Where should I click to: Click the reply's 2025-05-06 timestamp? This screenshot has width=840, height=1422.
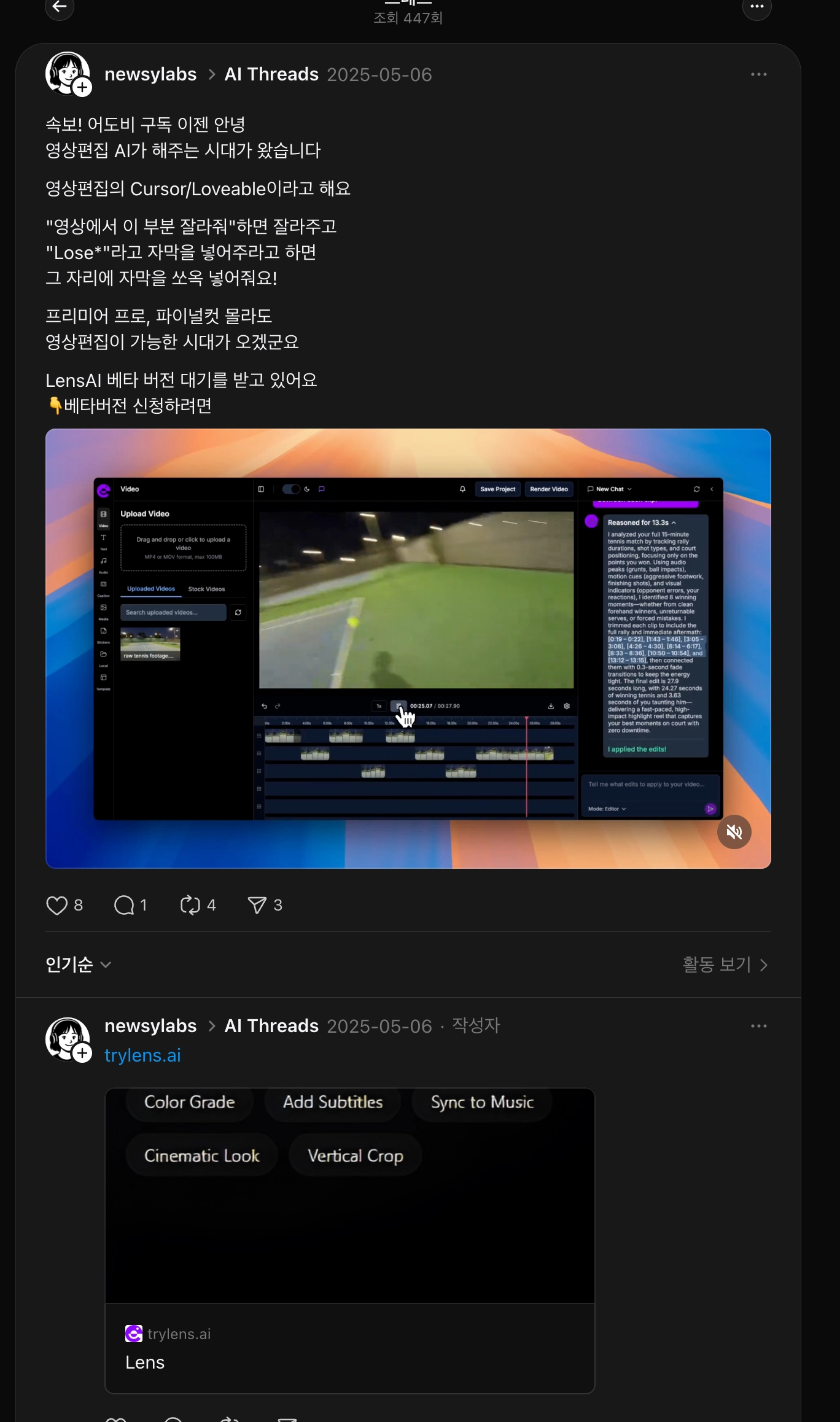pos(379,1026)
